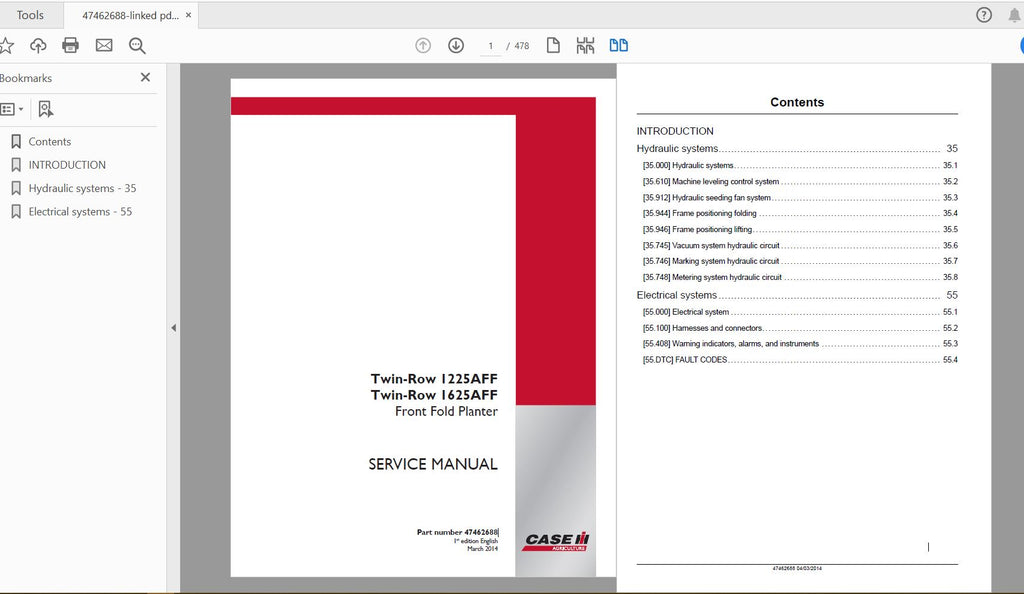Collapse the left panel arrow
This screenshot has height=594, width=1024.
tap(173, 328)
